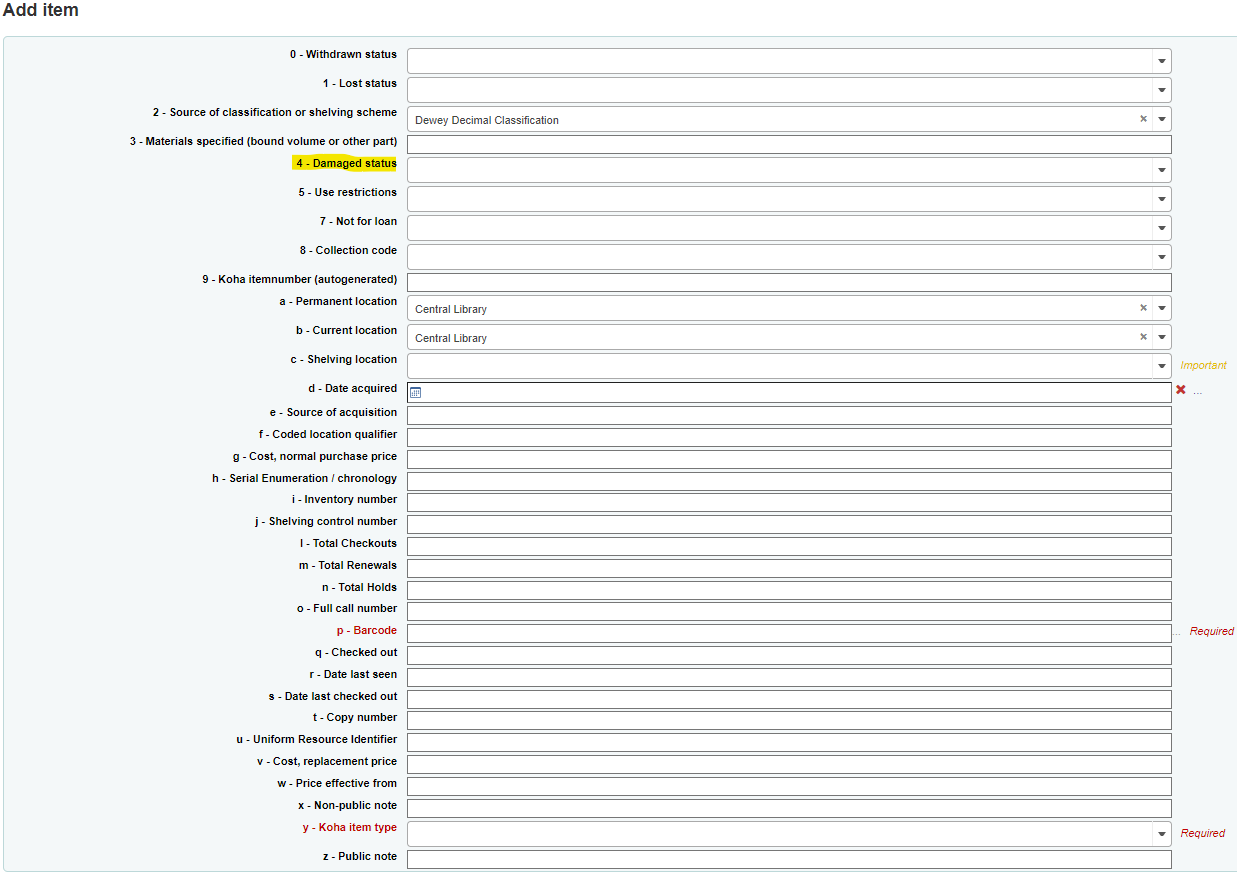Click the Barcode input field
This screenshot has height=877, width=1237.
pos(788,633)
